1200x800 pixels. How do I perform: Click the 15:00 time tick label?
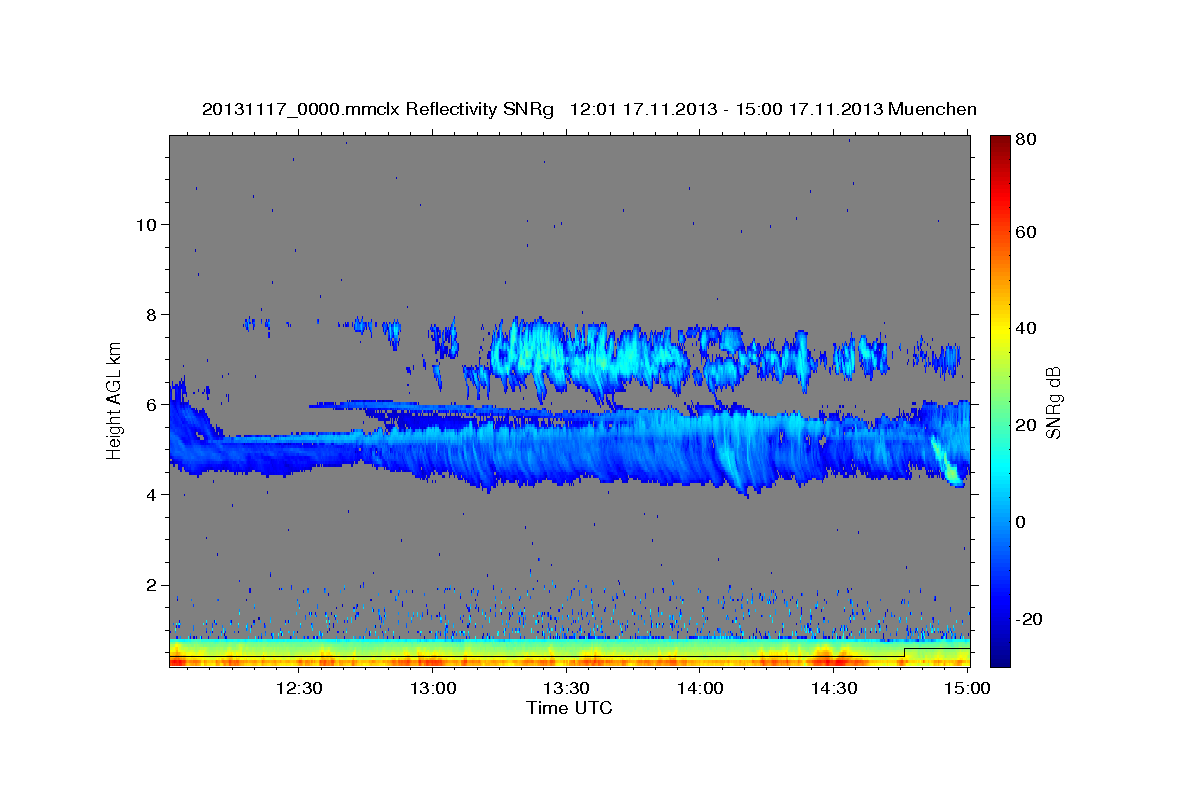(967, 688)
